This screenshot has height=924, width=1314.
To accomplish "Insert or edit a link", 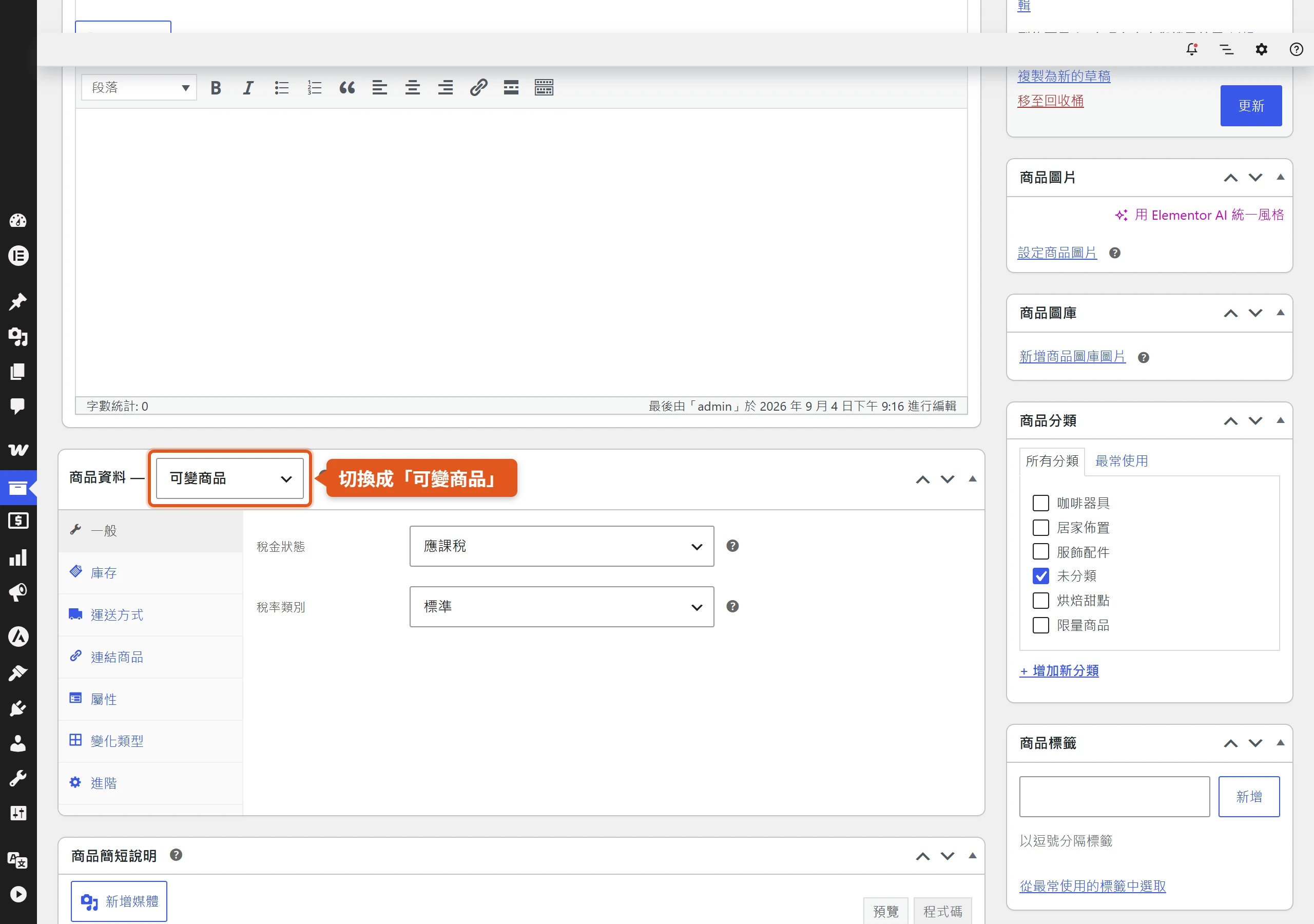I will coord(478,88).
